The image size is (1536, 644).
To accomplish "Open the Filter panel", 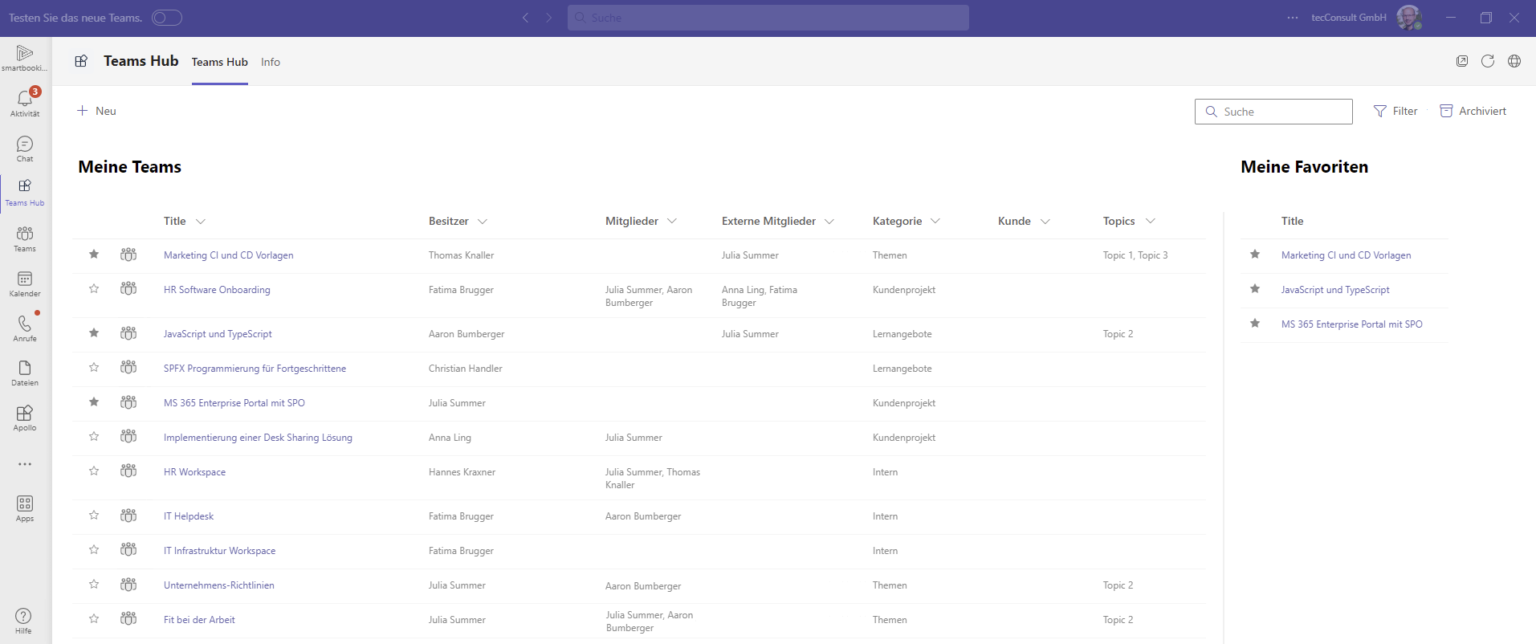I will 1395,111.
